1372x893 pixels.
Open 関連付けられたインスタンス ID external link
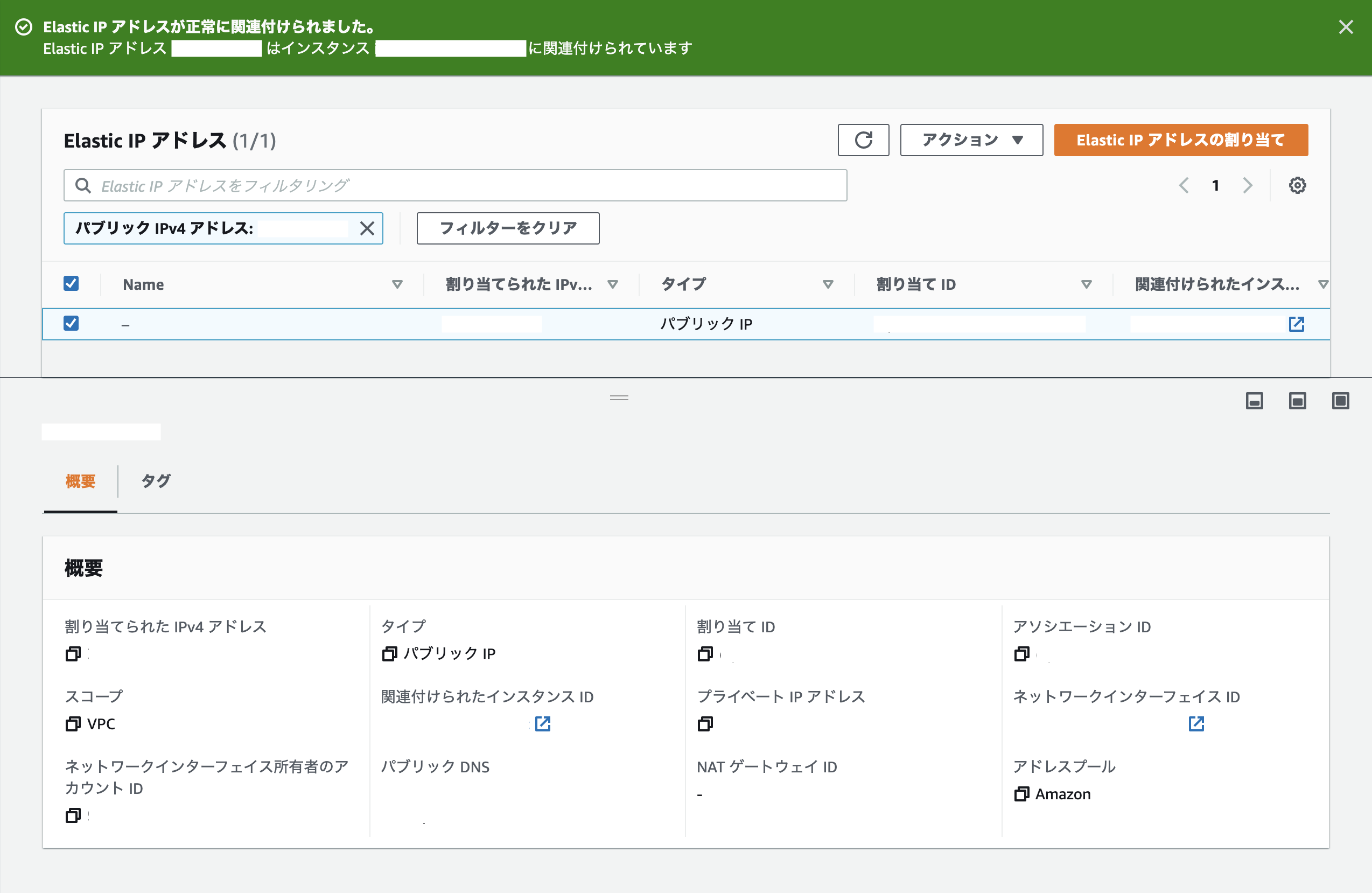[542, 724]
